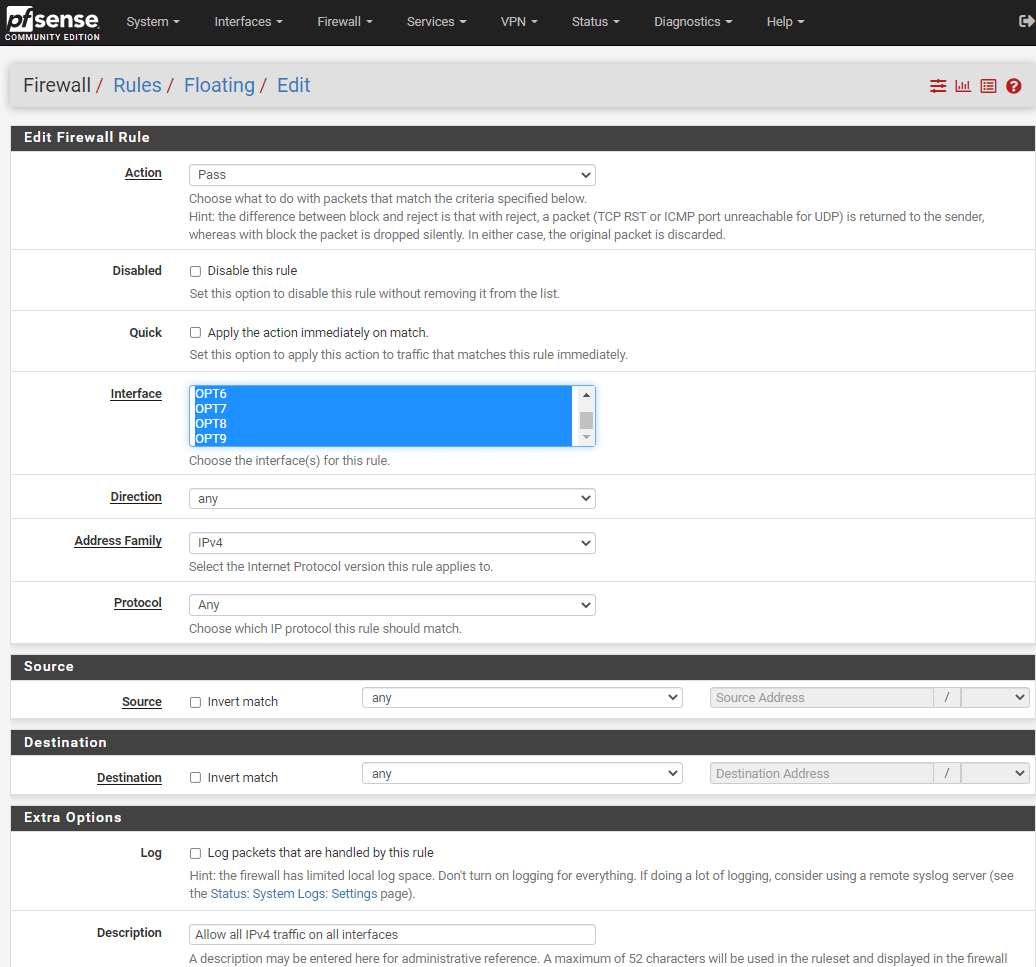
Task: Open the states summary bar chart icon
Action: [963, 86]
